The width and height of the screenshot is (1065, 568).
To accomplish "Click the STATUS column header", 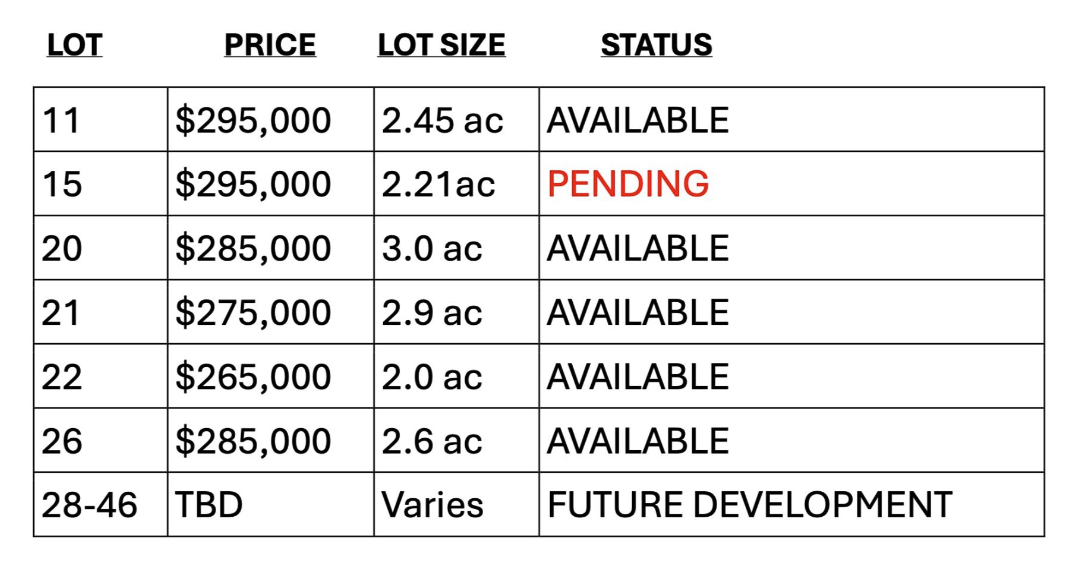I will 657,46.
